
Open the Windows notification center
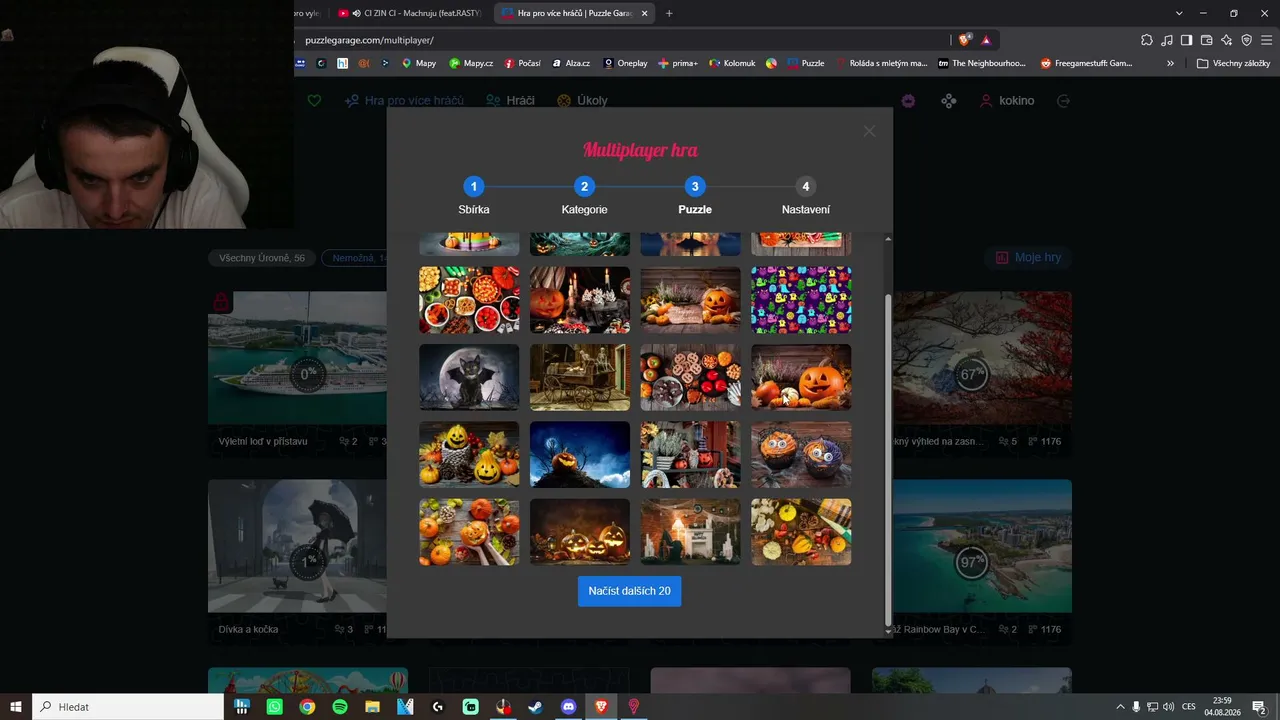click(1259, 707)
